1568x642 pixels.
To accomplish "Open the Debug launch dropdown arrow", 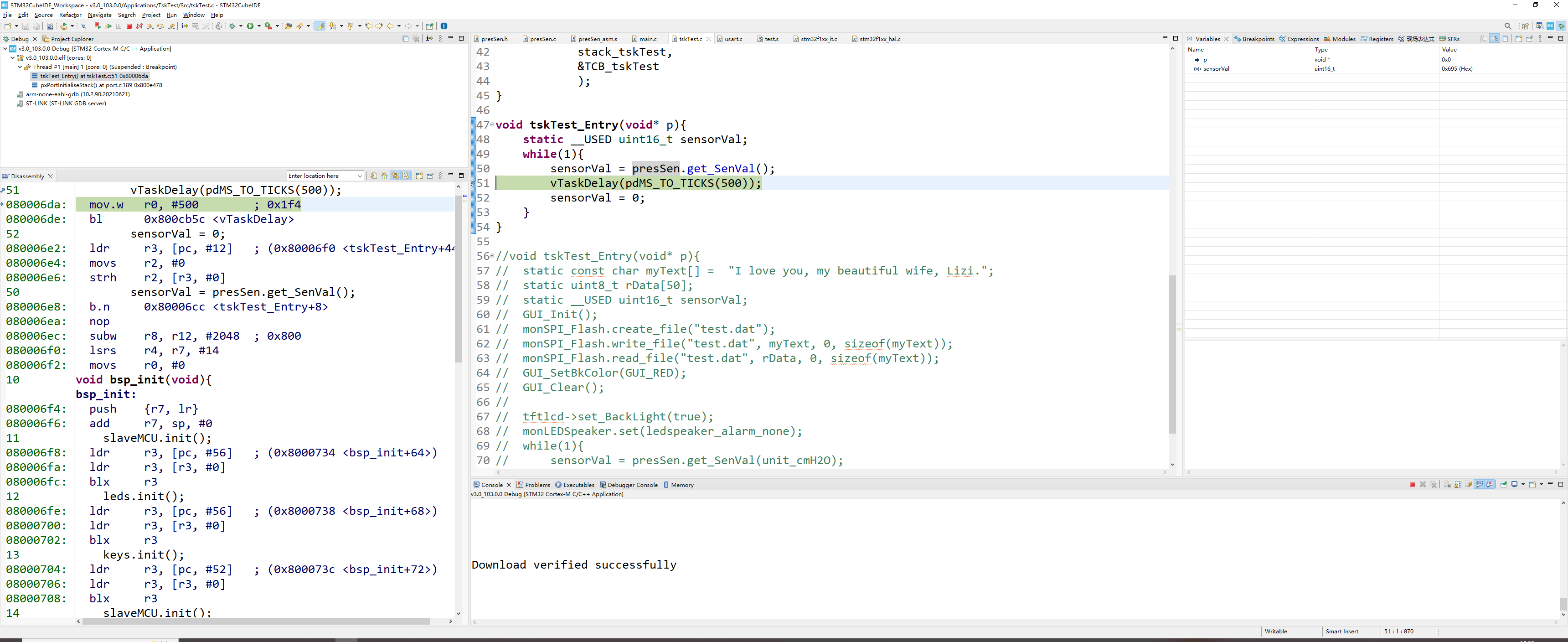I will coord(241,26).
